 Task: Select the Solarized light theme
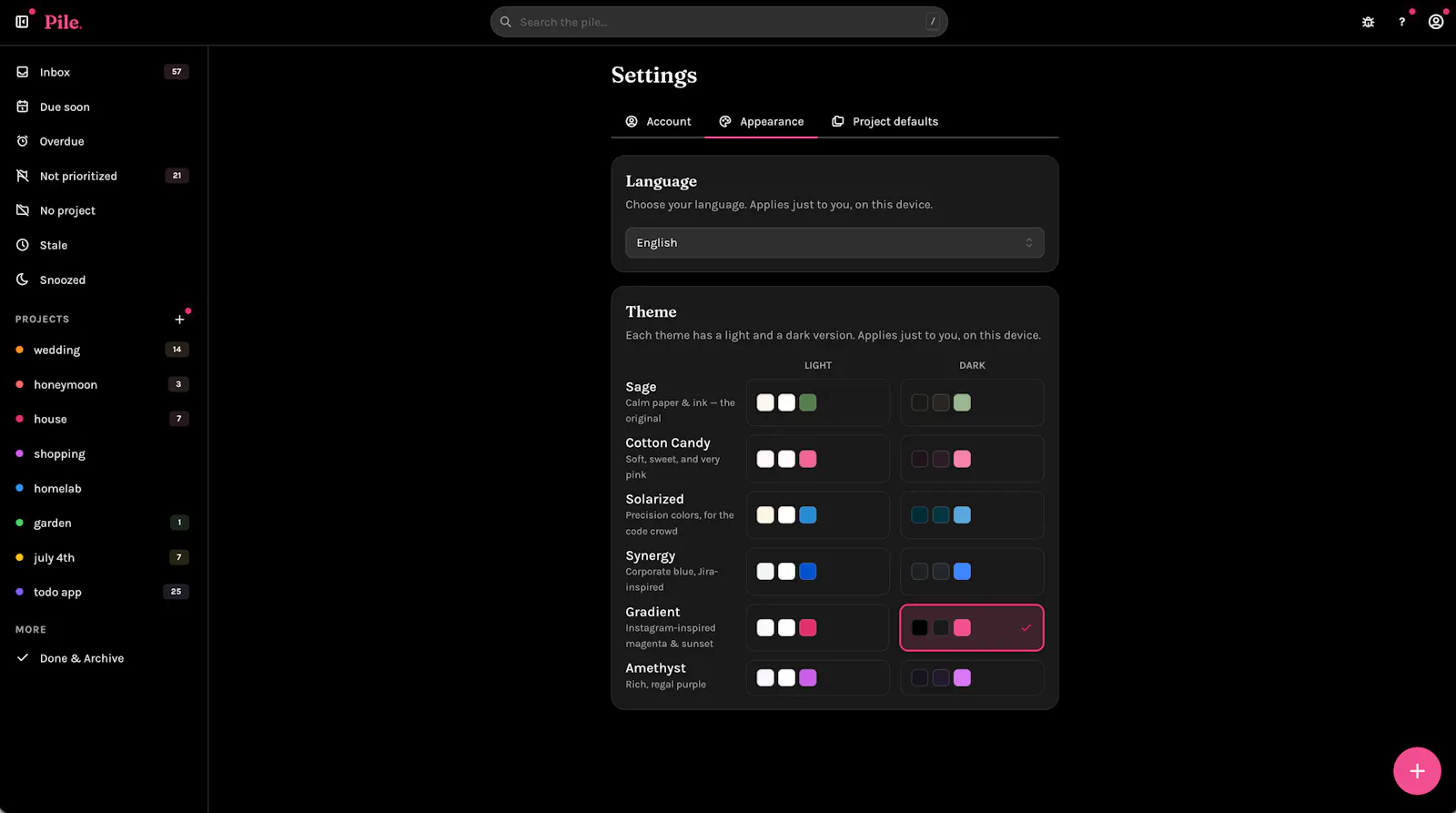point(818,515)
